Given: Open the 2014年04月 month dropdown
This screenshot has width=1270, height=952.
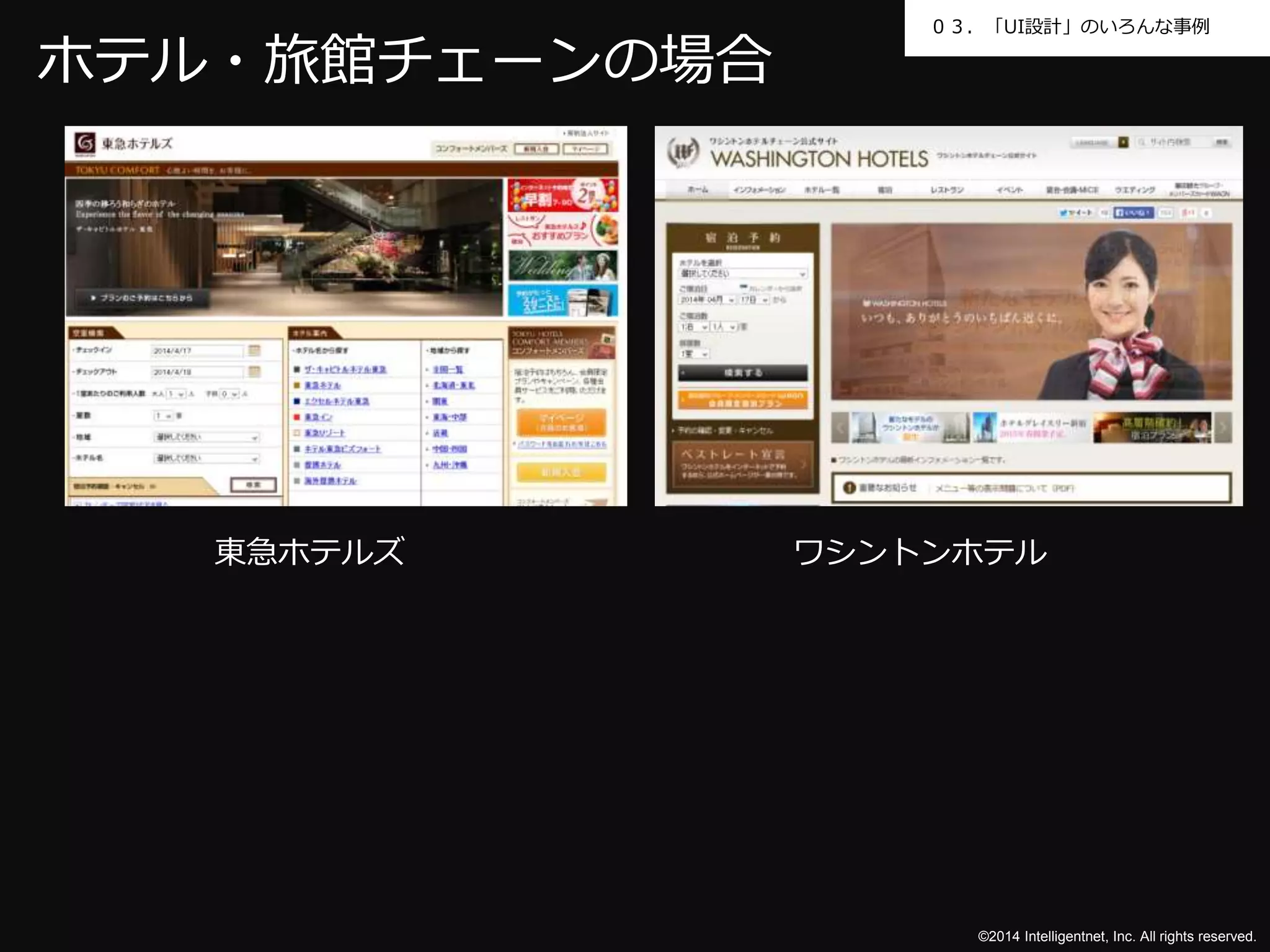Looking at the screenshot, I should (x=706, y=300).
